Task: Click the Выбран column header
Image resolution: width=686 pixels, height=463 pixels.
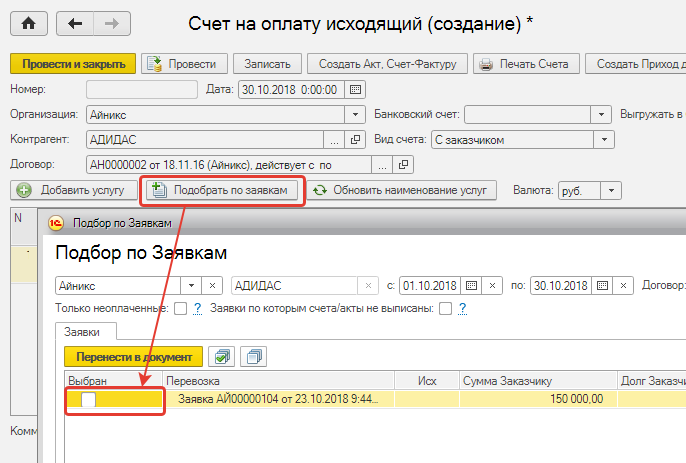Action: click(x=114, y=381)
